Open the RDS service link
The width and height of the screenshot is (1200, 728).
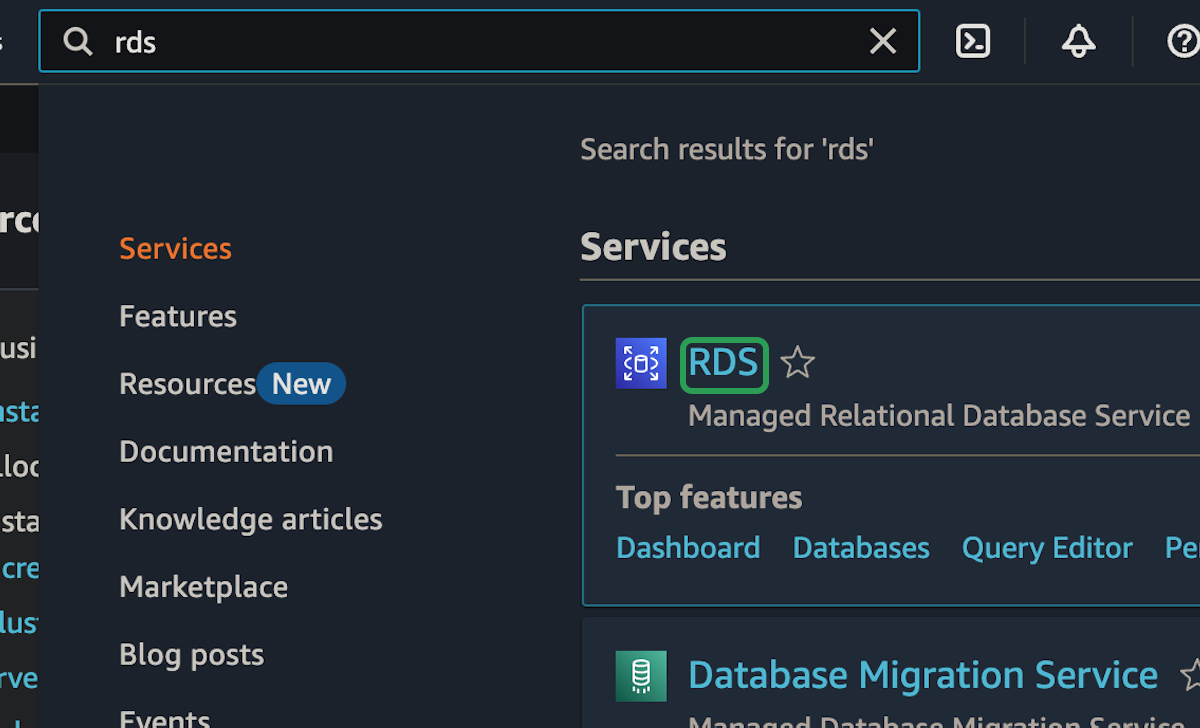point(724,363)
